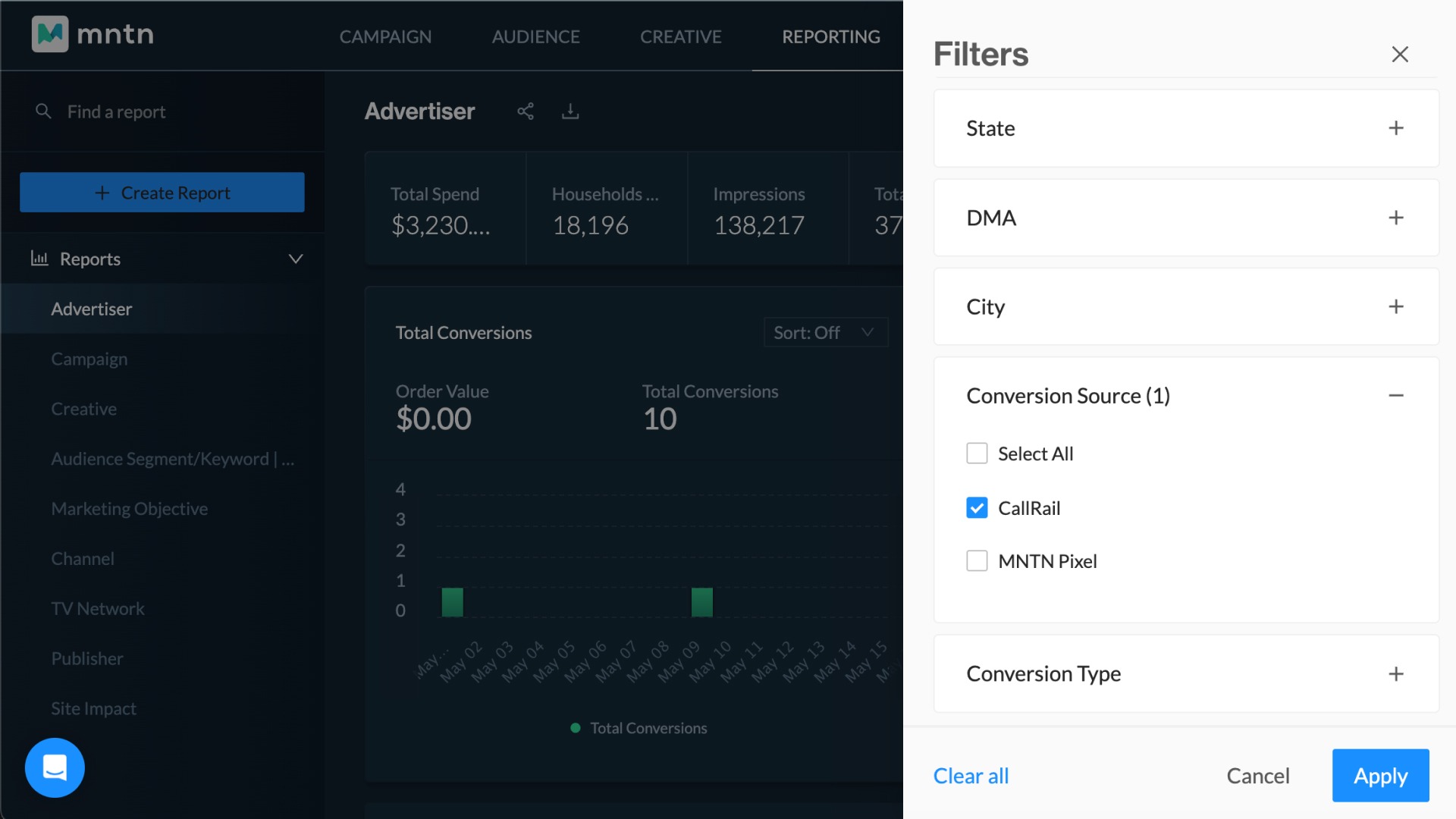Open the AUDIENCE tab
This screenshot has width=1456, height=819.
535,36
